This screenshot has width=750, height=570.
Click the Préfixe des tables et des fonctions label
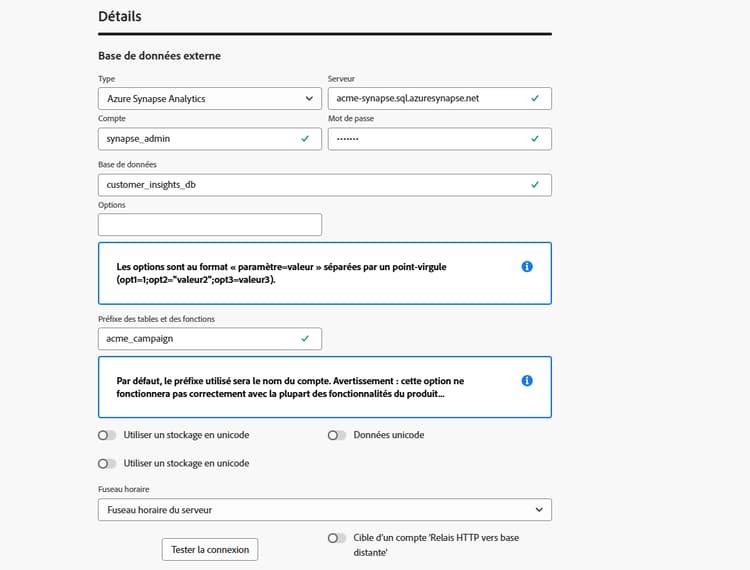point(156,319)
